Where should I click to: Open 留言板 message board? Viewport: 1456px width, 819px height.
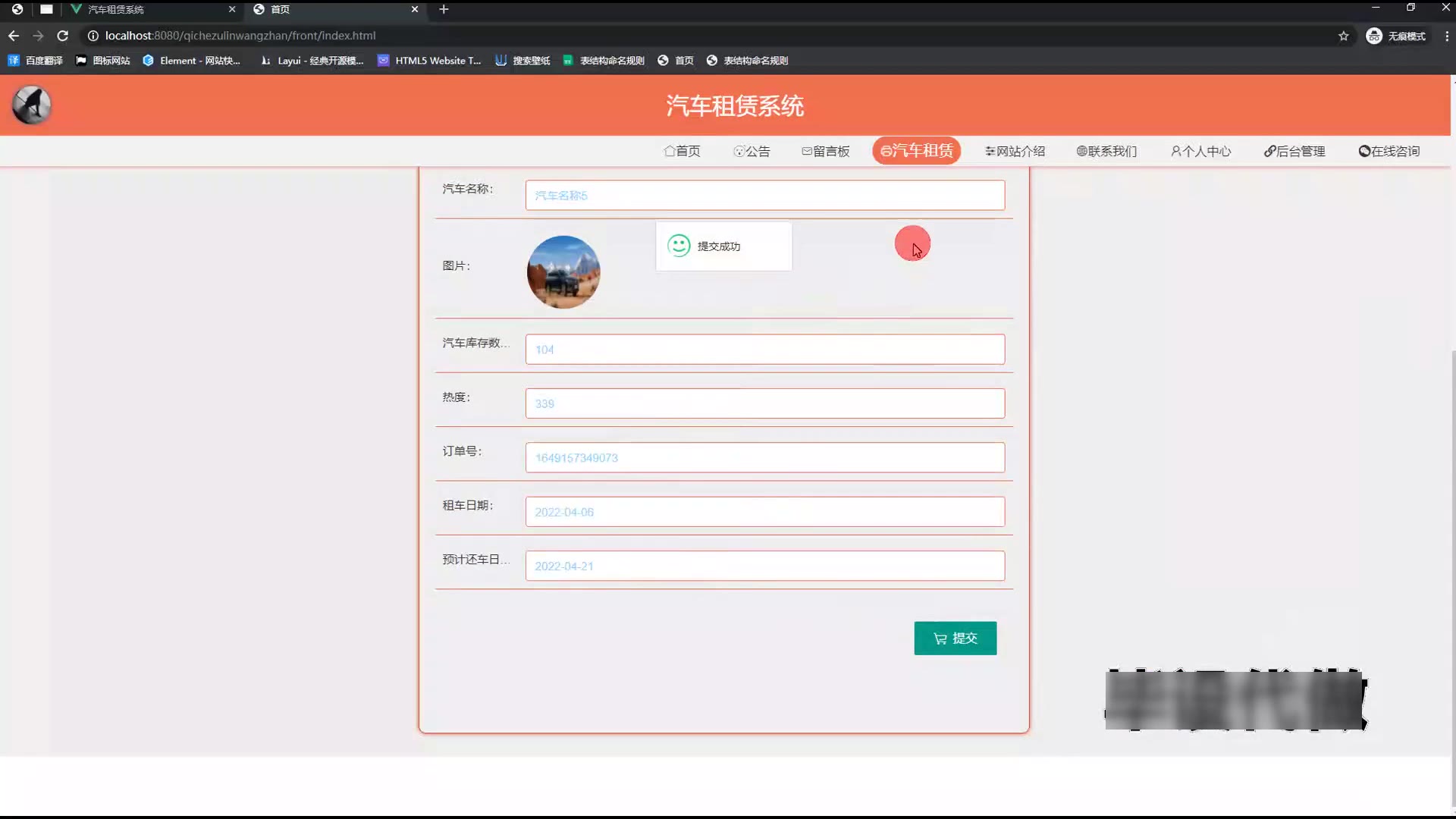coord(825,151)
